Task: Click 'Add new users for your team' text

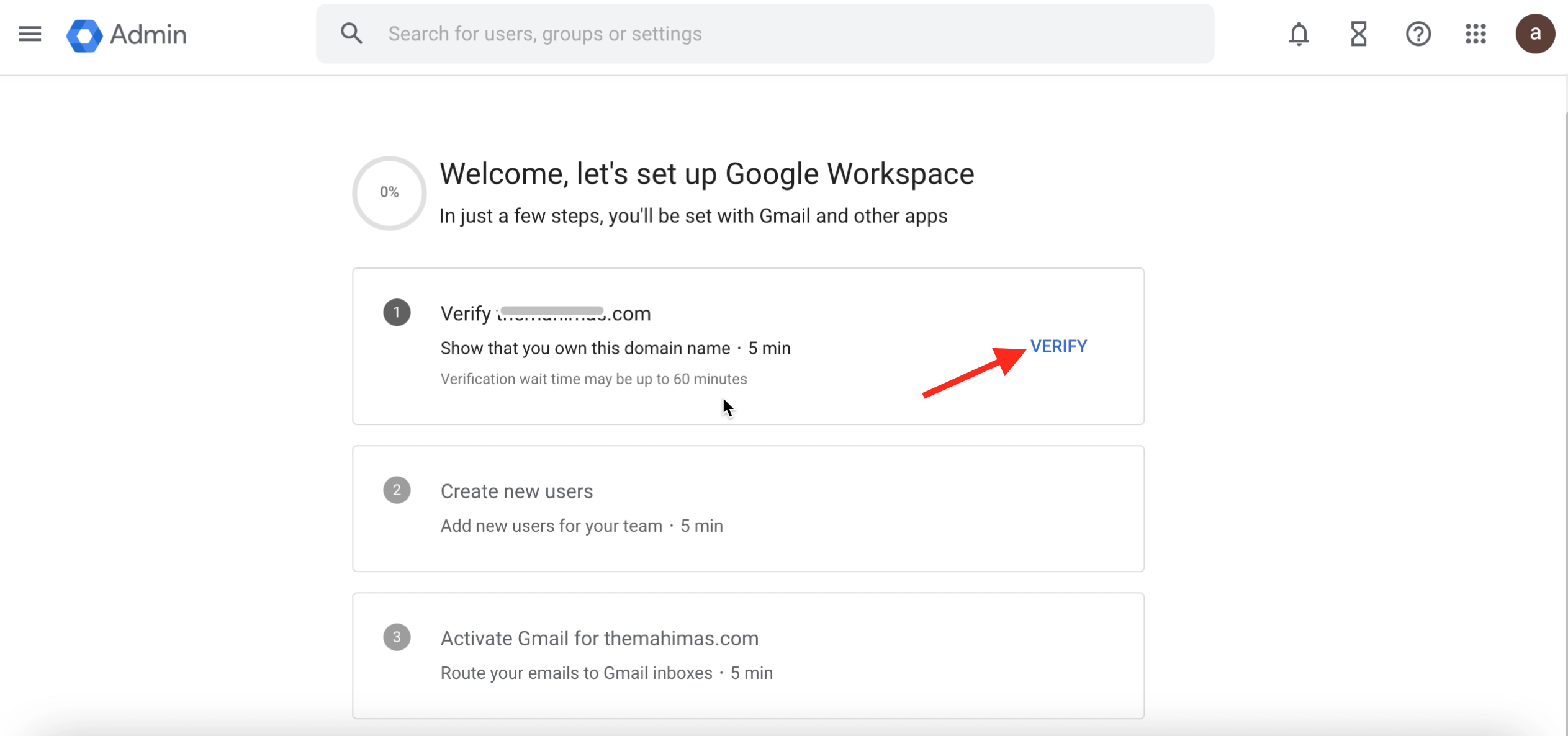Action: click(551, 526)
